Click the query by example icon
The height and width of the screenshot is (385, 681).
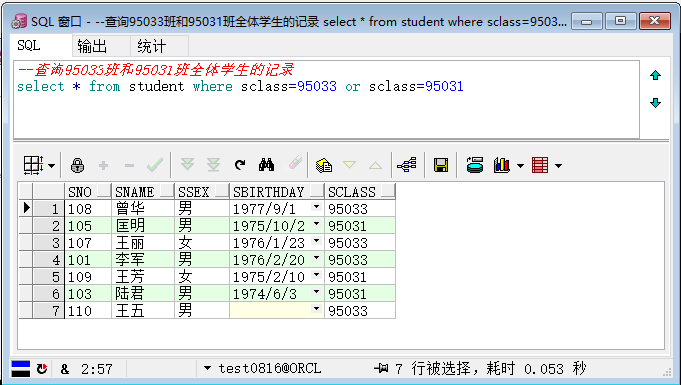(x=324, y=165)
